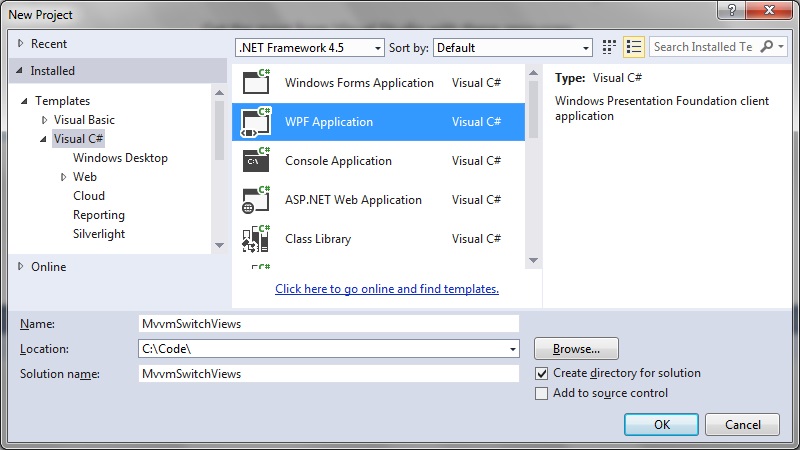Open the Sort by Default dropdown

tap(512, 47)
